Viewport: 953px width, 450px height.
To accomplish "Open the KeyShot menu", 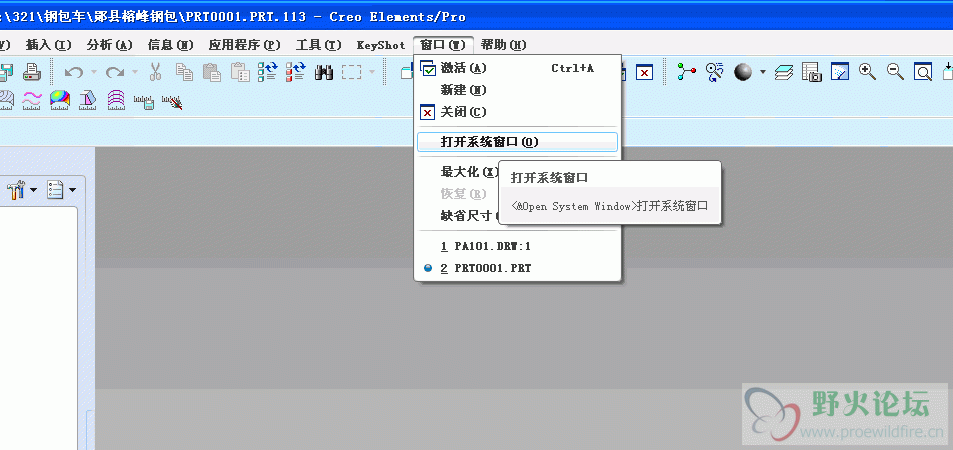I will point(381,45).
